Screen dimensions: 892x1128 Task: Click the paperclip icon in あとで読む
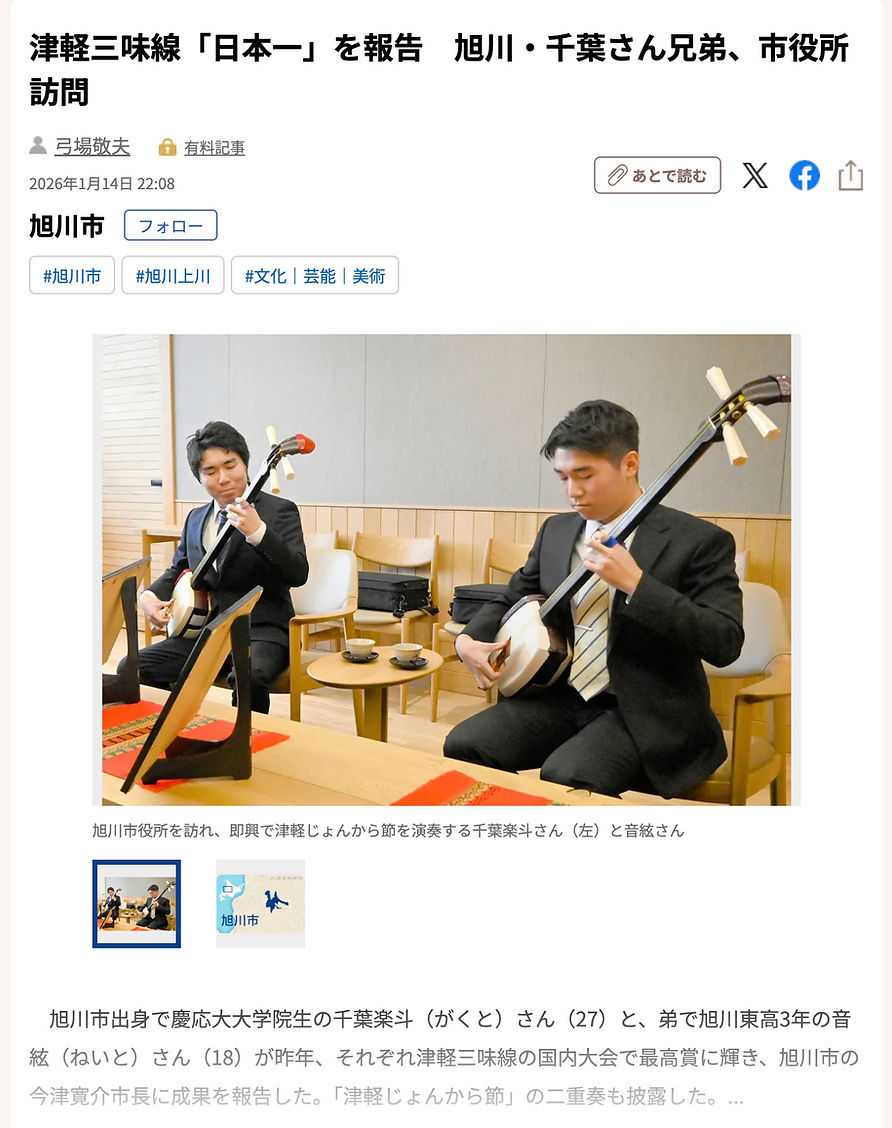point(617,176)
